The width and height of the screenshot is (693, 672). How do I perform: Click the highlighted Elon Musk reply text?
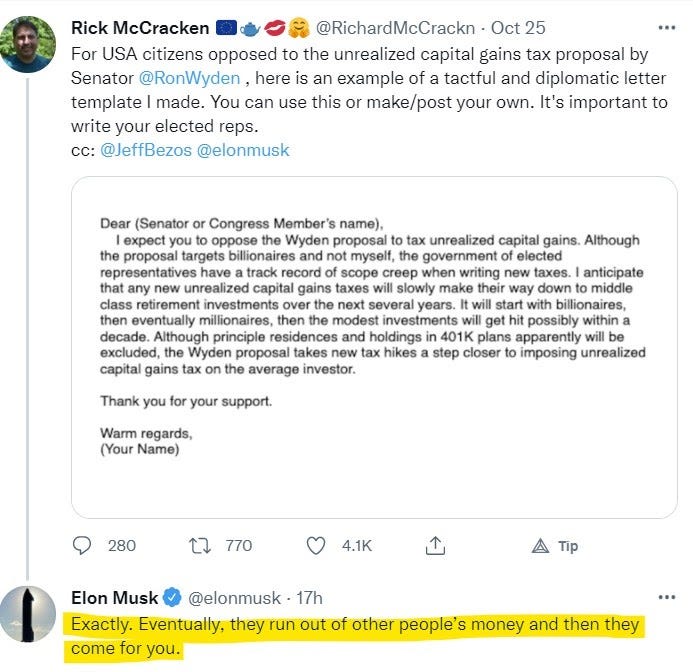(355, 637)
